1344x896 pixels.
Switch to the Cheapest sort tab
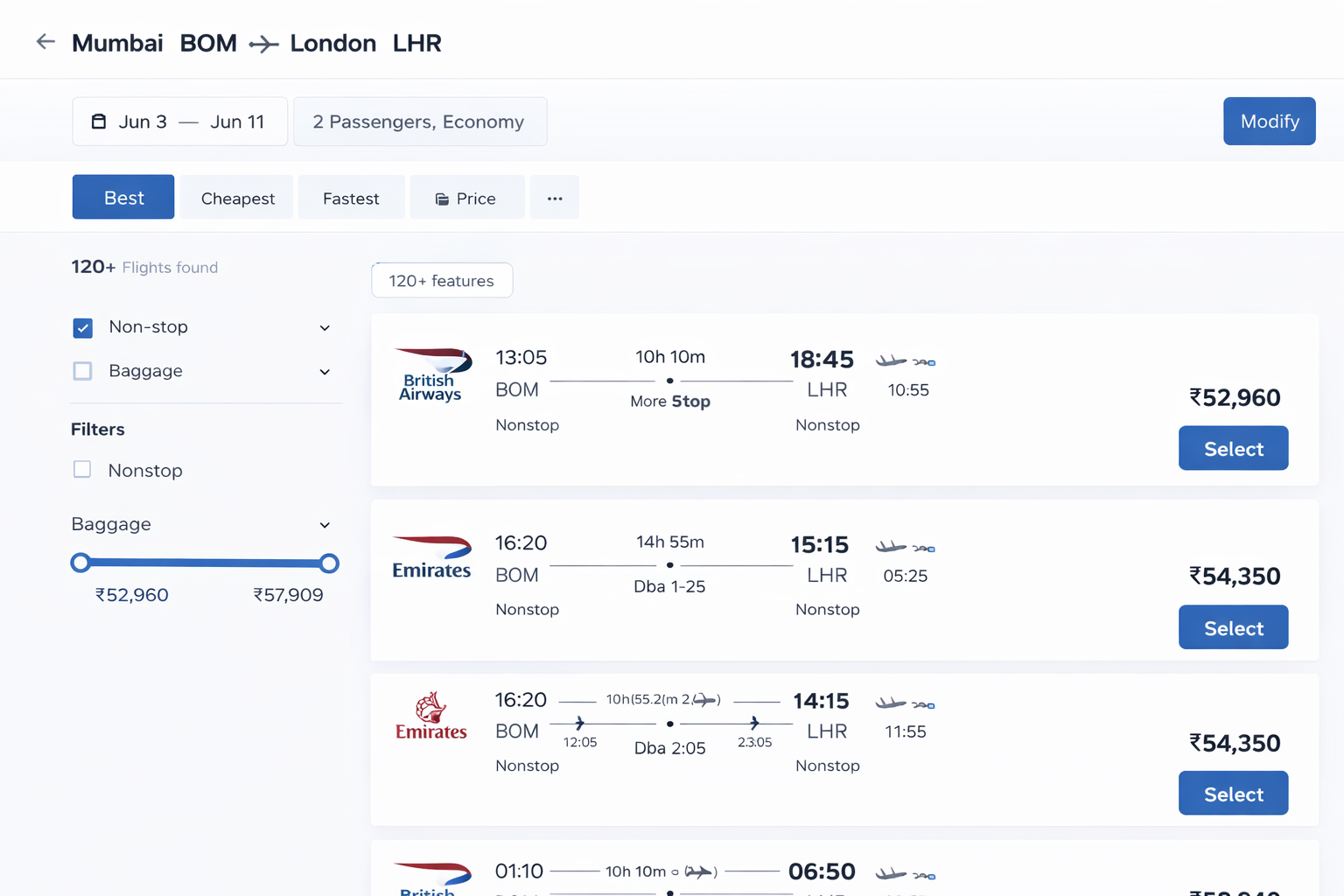pos(235,198)
